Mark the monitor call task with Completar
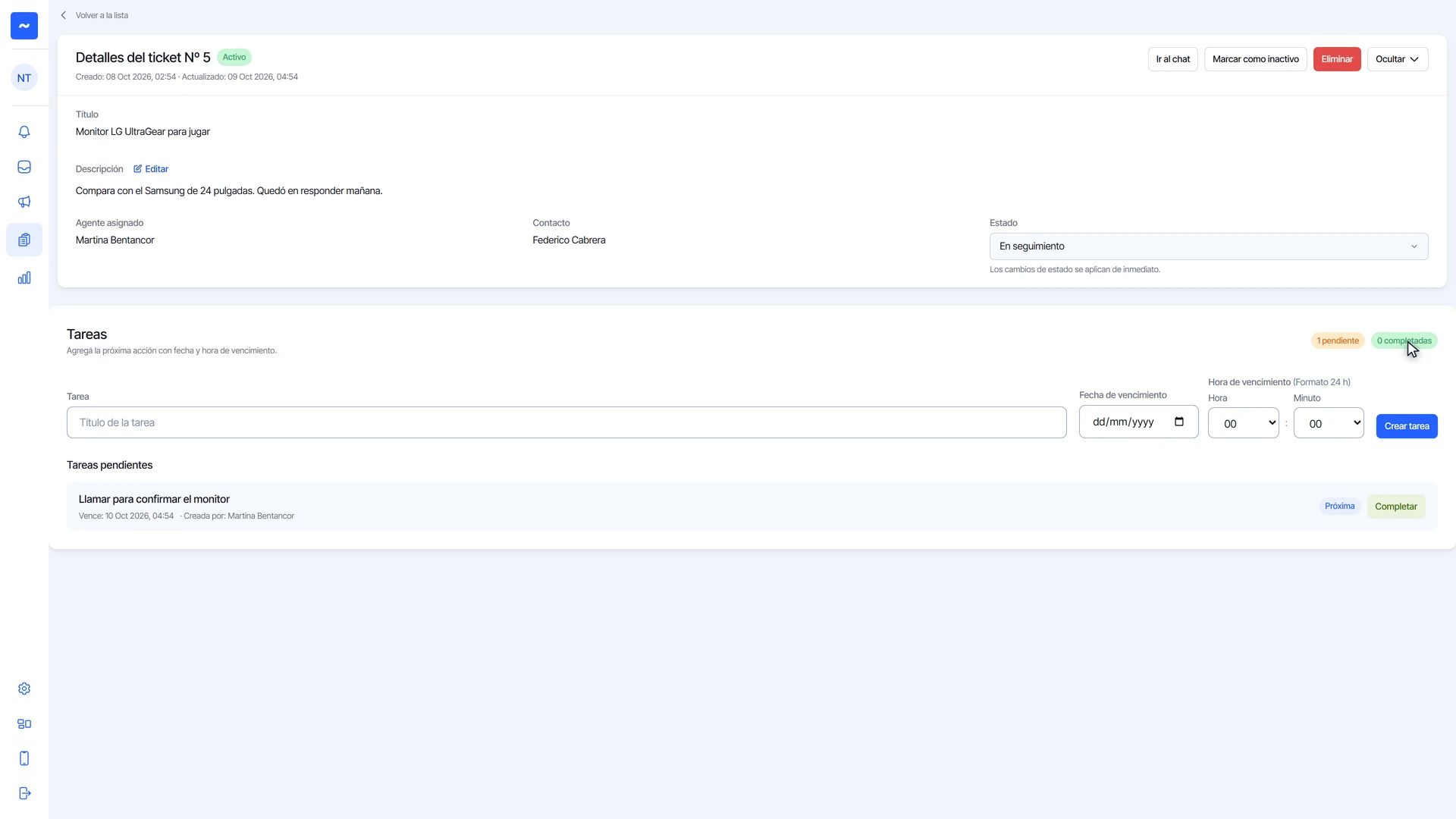Viewport: 1456px width, 819px height. pos(1396,507)
